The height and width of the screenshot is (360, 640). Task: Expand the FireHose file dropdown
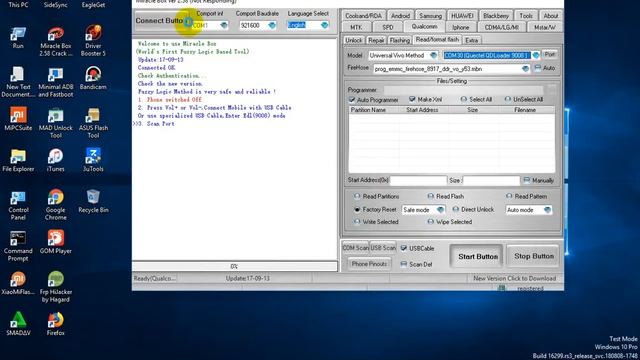(x=525, y=69)
